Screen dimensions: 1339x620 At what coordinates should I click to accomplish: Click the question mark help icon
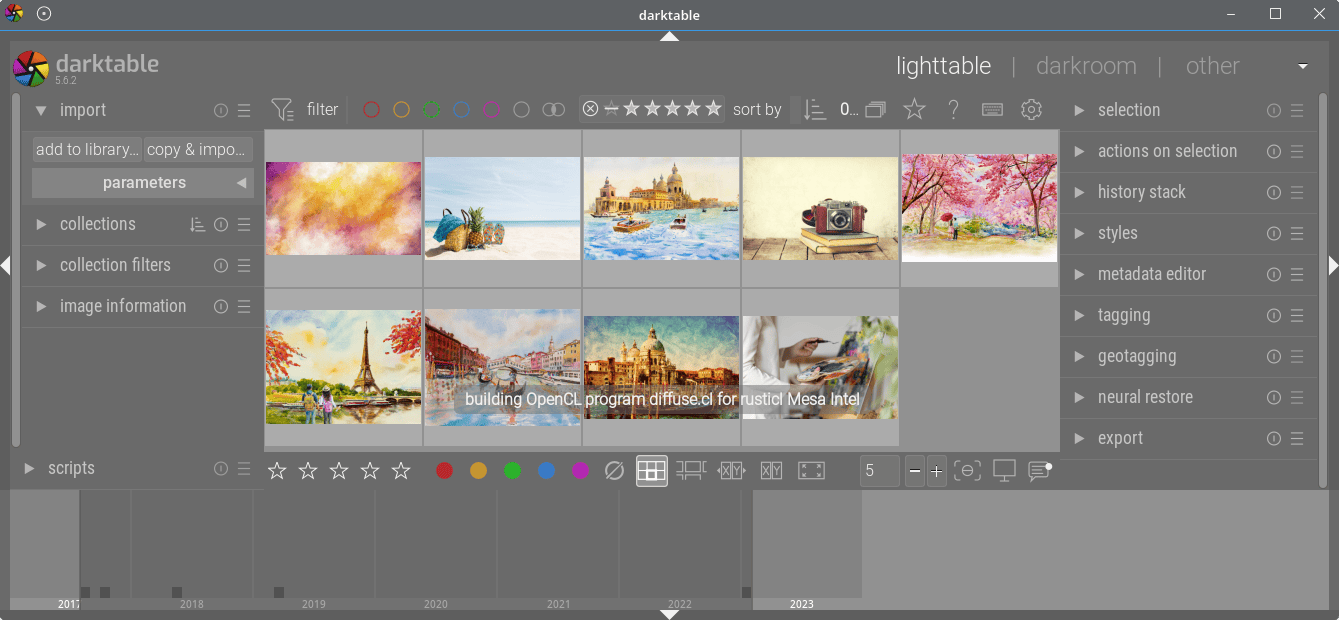pyautogui.click(x=953, y=110)
